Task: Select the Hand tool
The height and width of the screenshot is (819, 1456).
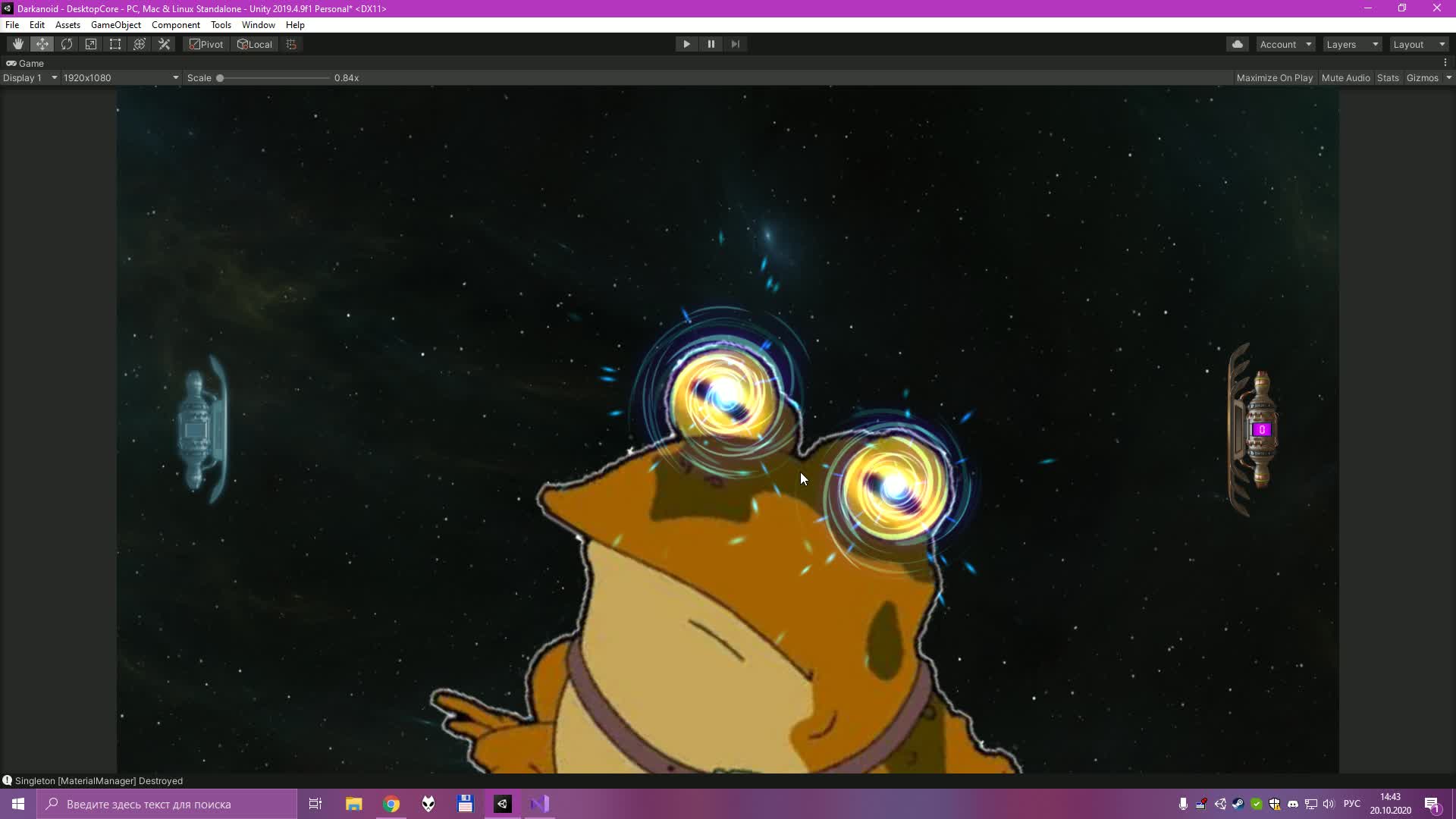Action: pyautogui.click(x=17, y=44)
